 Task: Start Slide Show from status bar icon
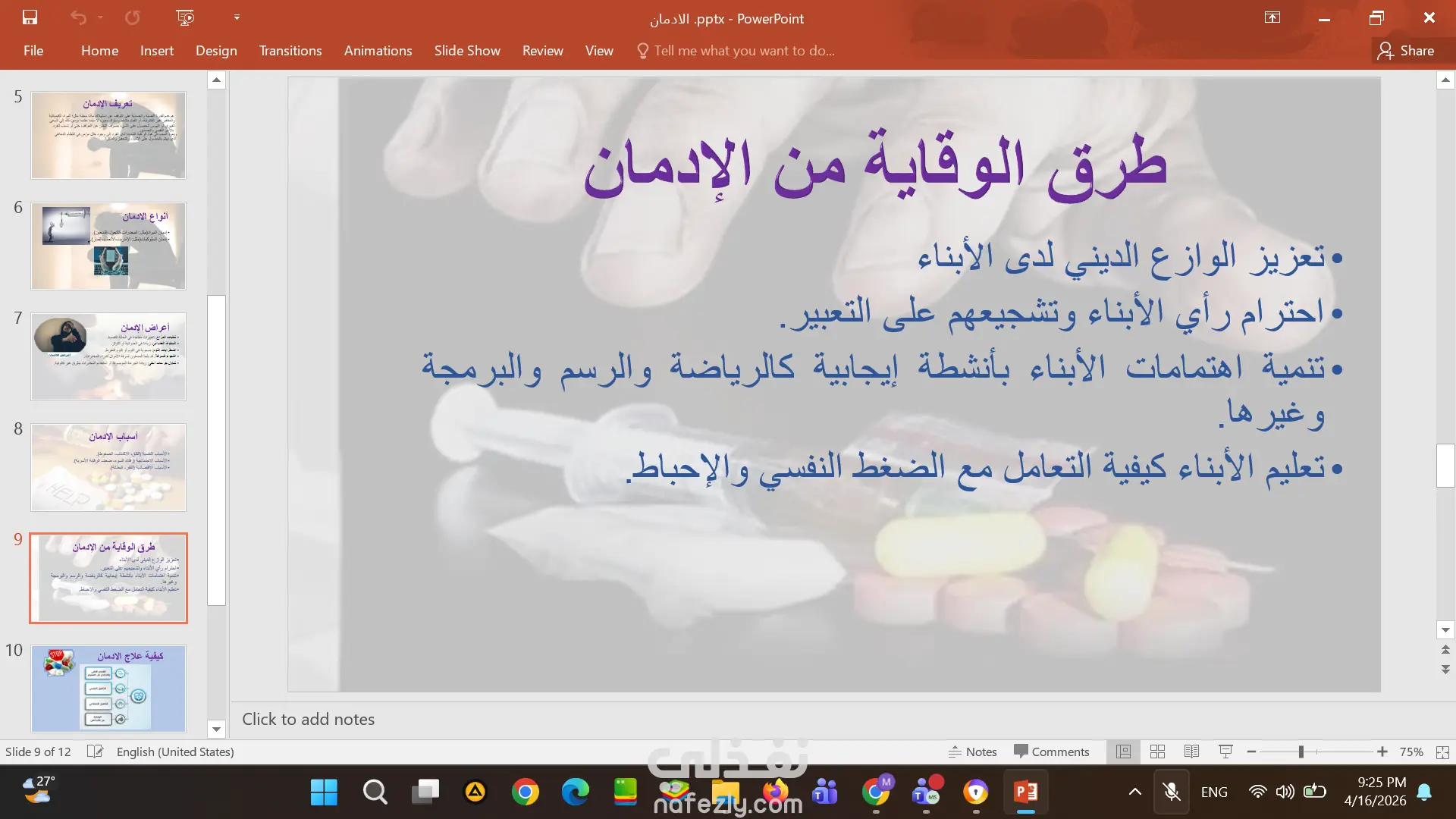pyautogui.click(x=1225, y=752)
